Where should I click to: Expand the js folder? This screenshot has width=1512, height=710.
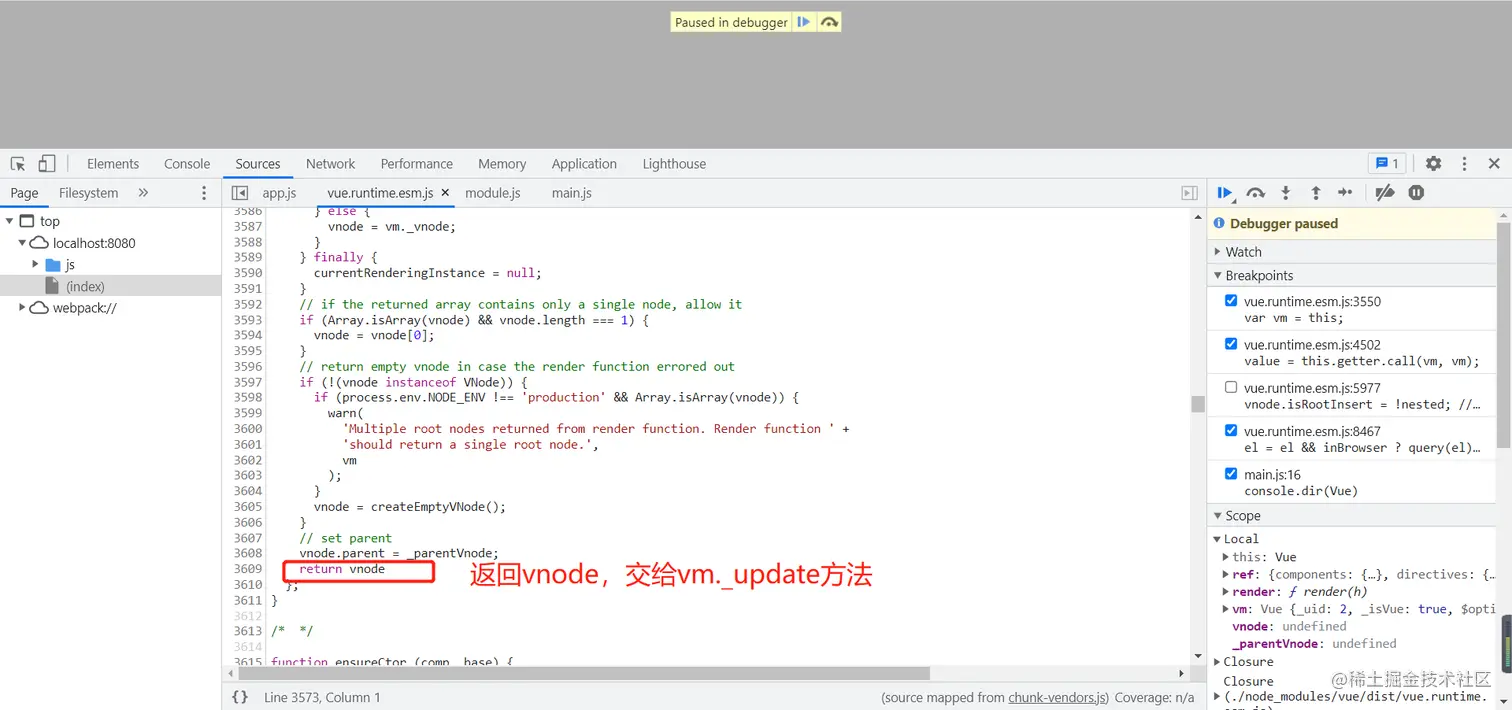[36, 265]
